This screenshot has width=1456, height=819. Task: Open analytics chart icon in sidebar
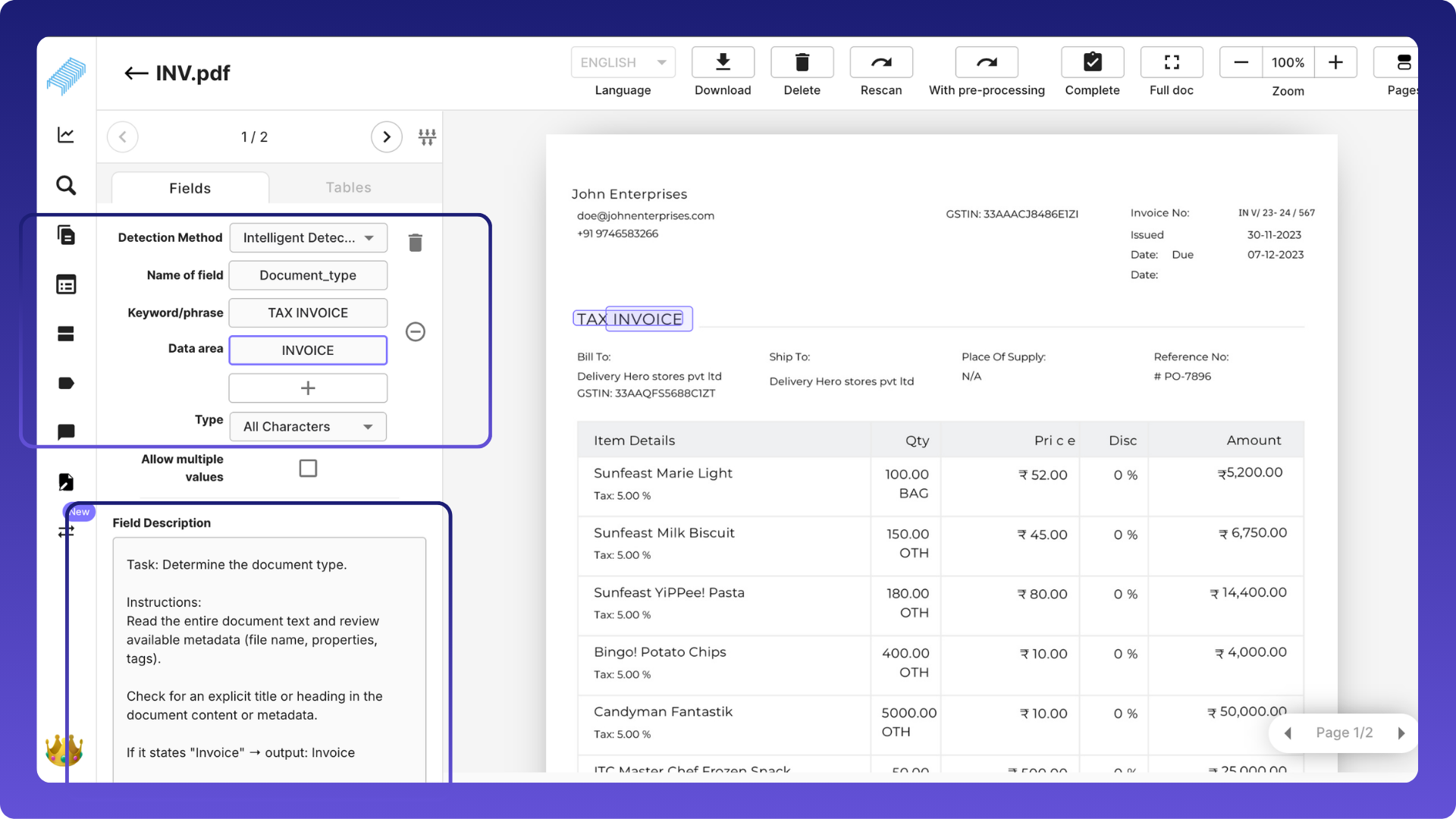point(66,135)
